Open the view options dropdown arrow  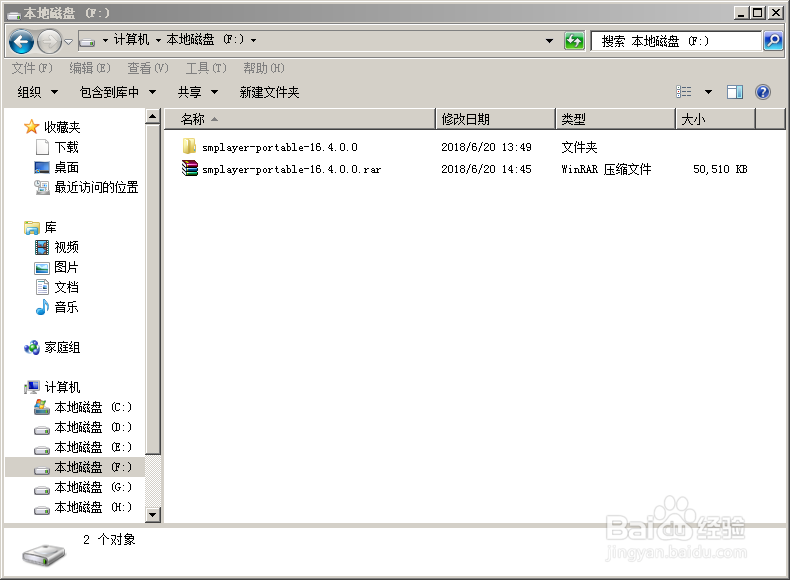pos(708,92)
